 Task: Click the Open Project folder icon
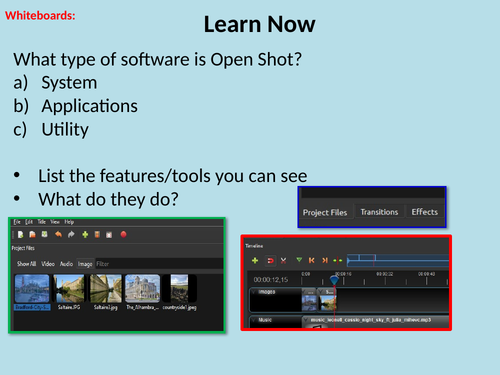pyautogui.click(x=32, y=235)
